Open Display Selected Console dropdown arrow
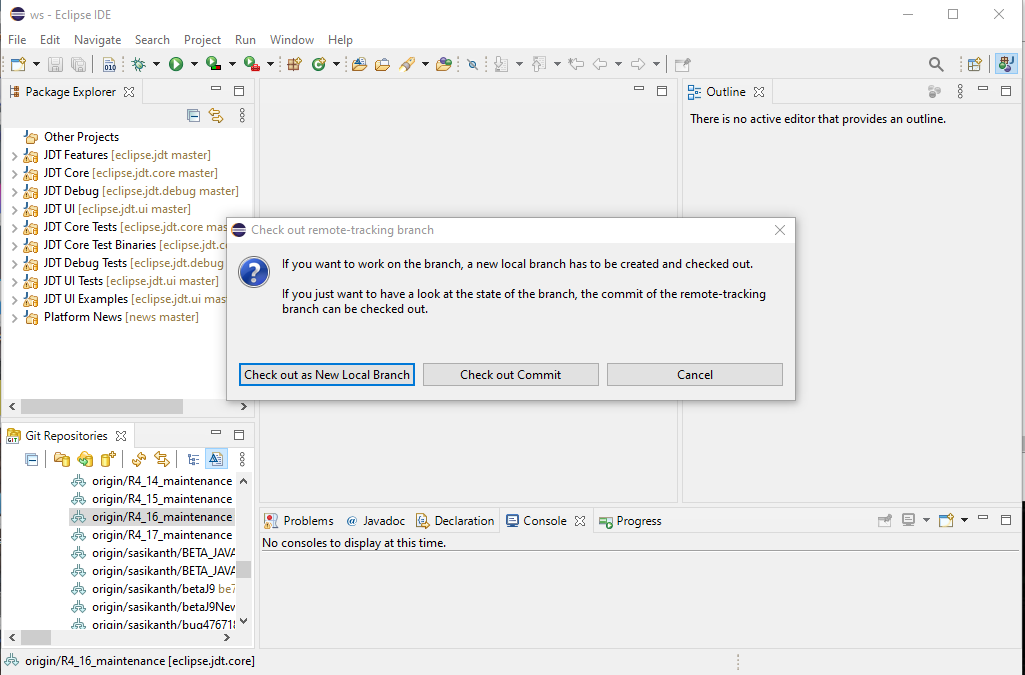1025x675 pixels. 926,521
